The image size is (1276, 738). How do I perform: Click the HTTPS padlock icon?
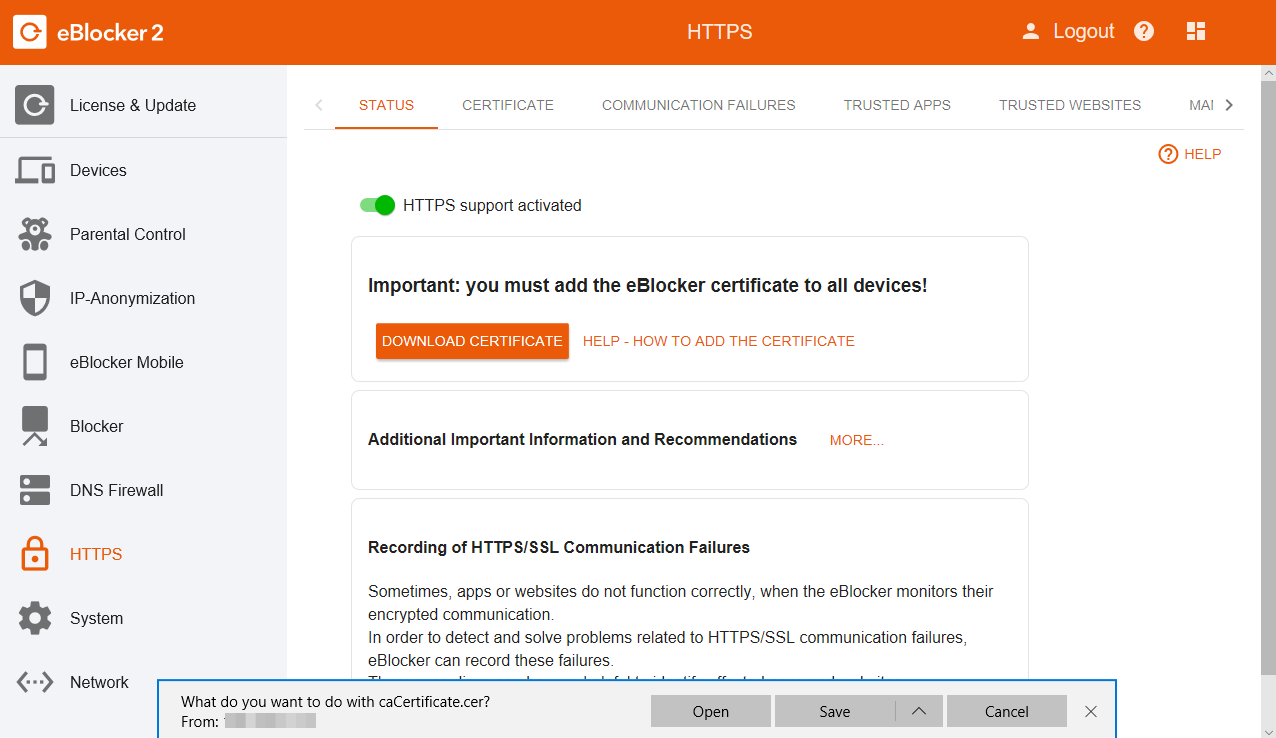35,554
